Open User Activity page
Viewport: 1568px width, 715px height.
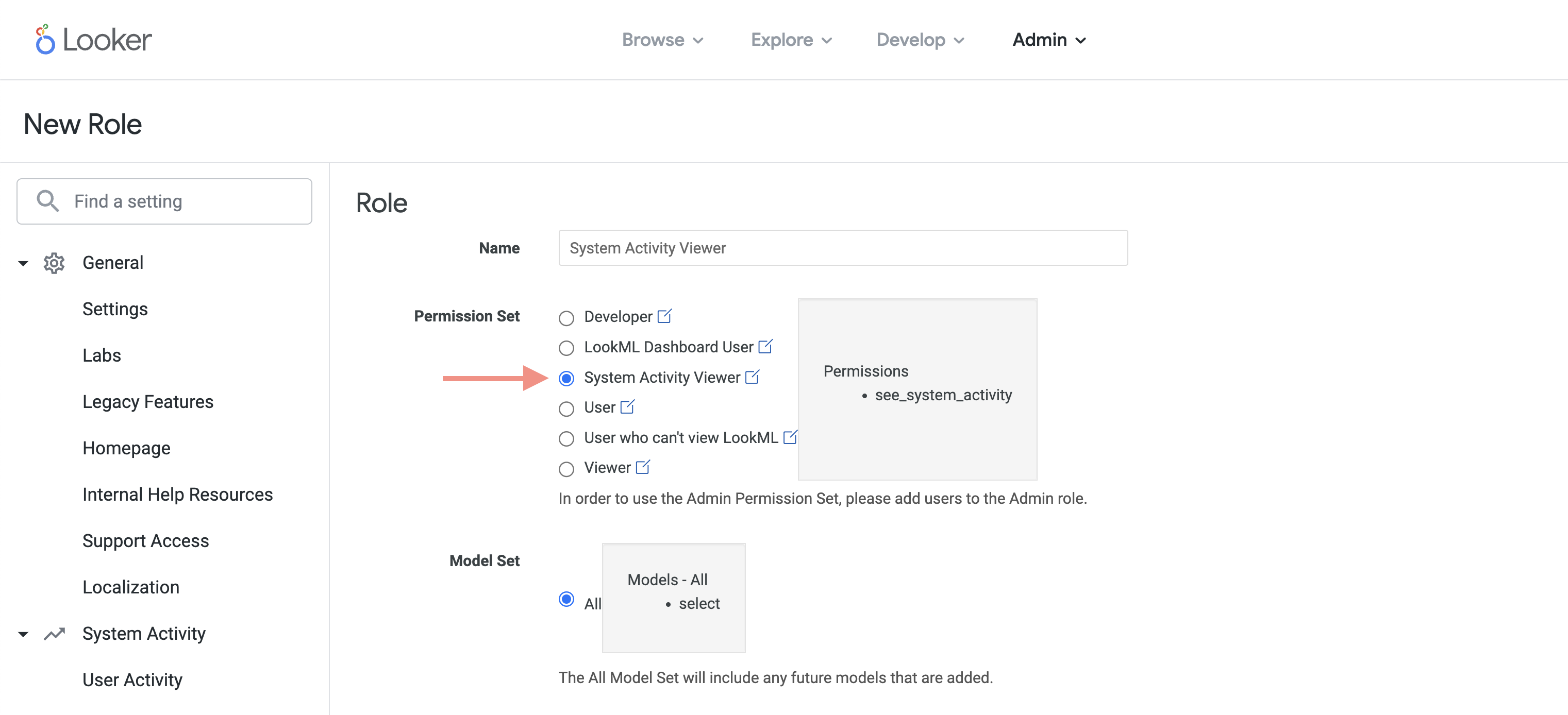pyautogui.click(x=132, y=679)
